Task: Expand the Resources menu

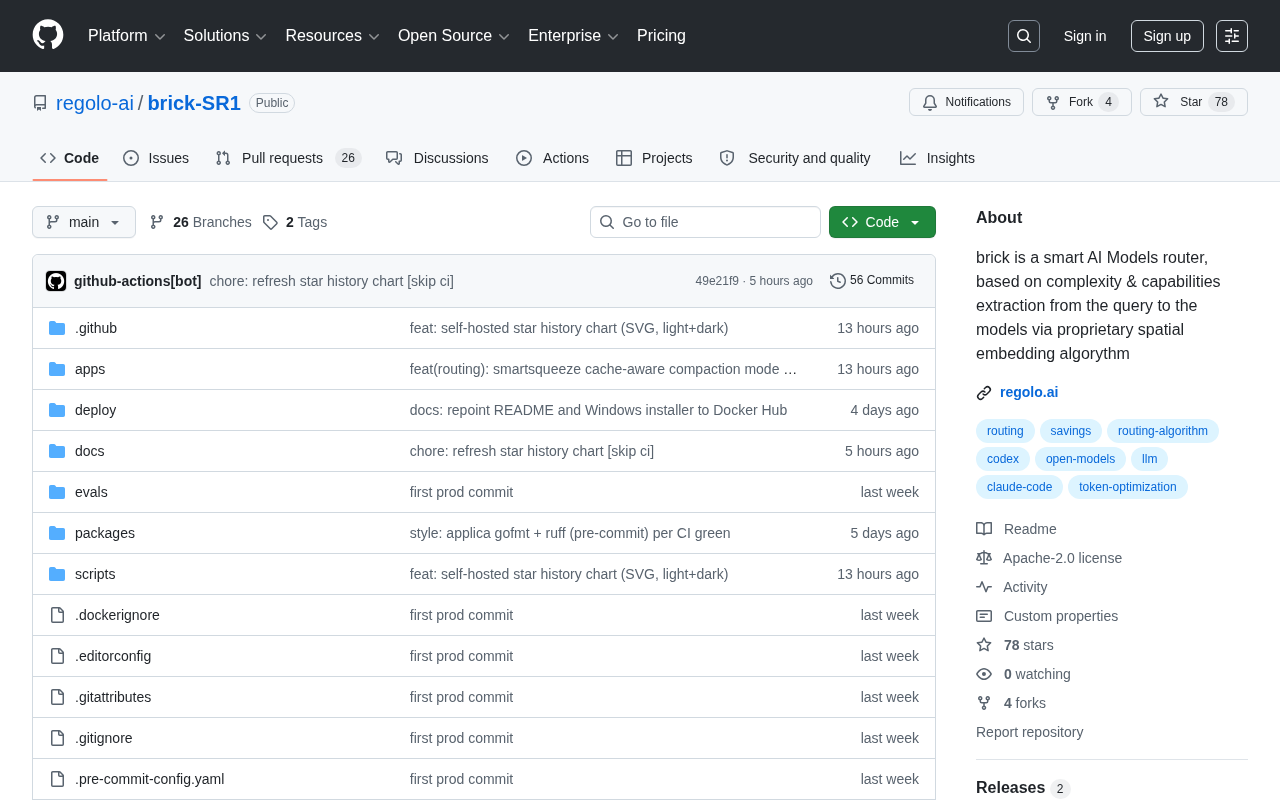Action: pyautogui.click(x=333, y=36)
